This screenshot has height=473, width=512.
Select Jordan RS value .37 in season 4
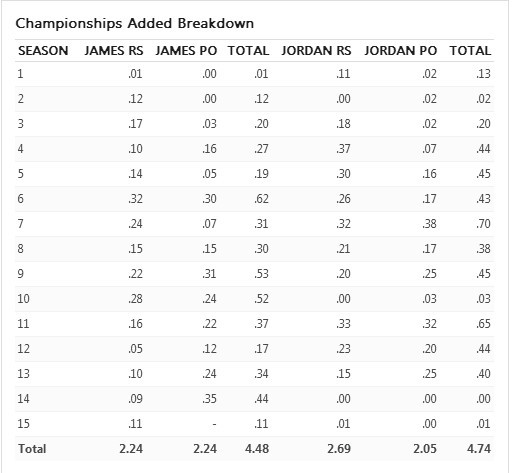point(343,149)
